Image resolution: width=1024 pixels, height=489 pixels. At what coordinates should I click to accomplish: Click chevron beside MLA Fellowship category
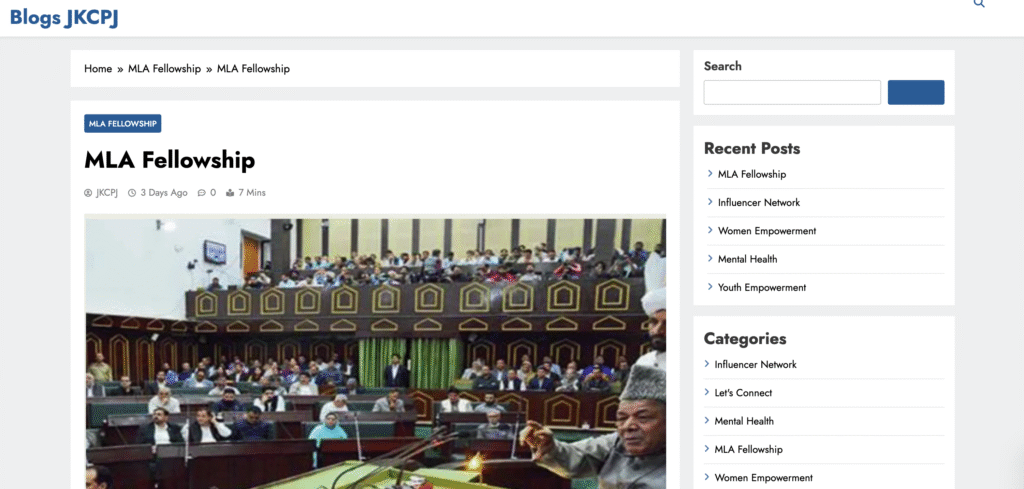707,449
